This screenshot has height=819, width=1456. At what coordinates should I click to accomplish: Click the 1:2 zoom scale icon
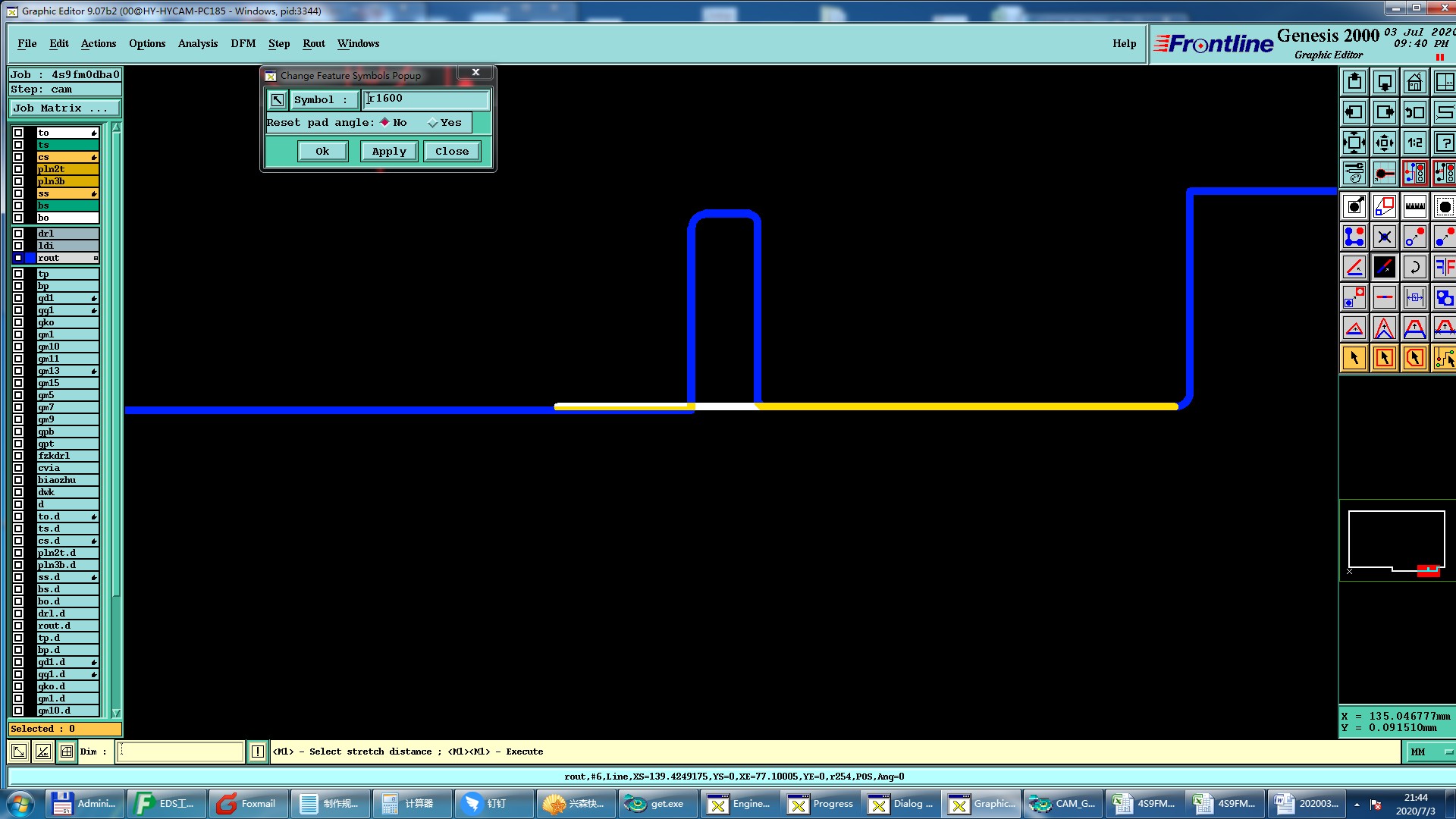point(1414,143)
